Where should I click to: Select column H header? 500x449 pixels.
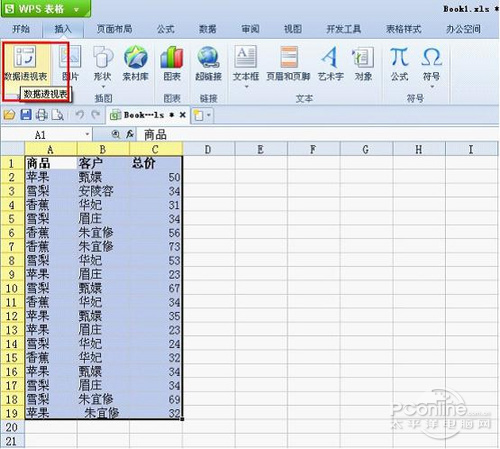[419, 150]
